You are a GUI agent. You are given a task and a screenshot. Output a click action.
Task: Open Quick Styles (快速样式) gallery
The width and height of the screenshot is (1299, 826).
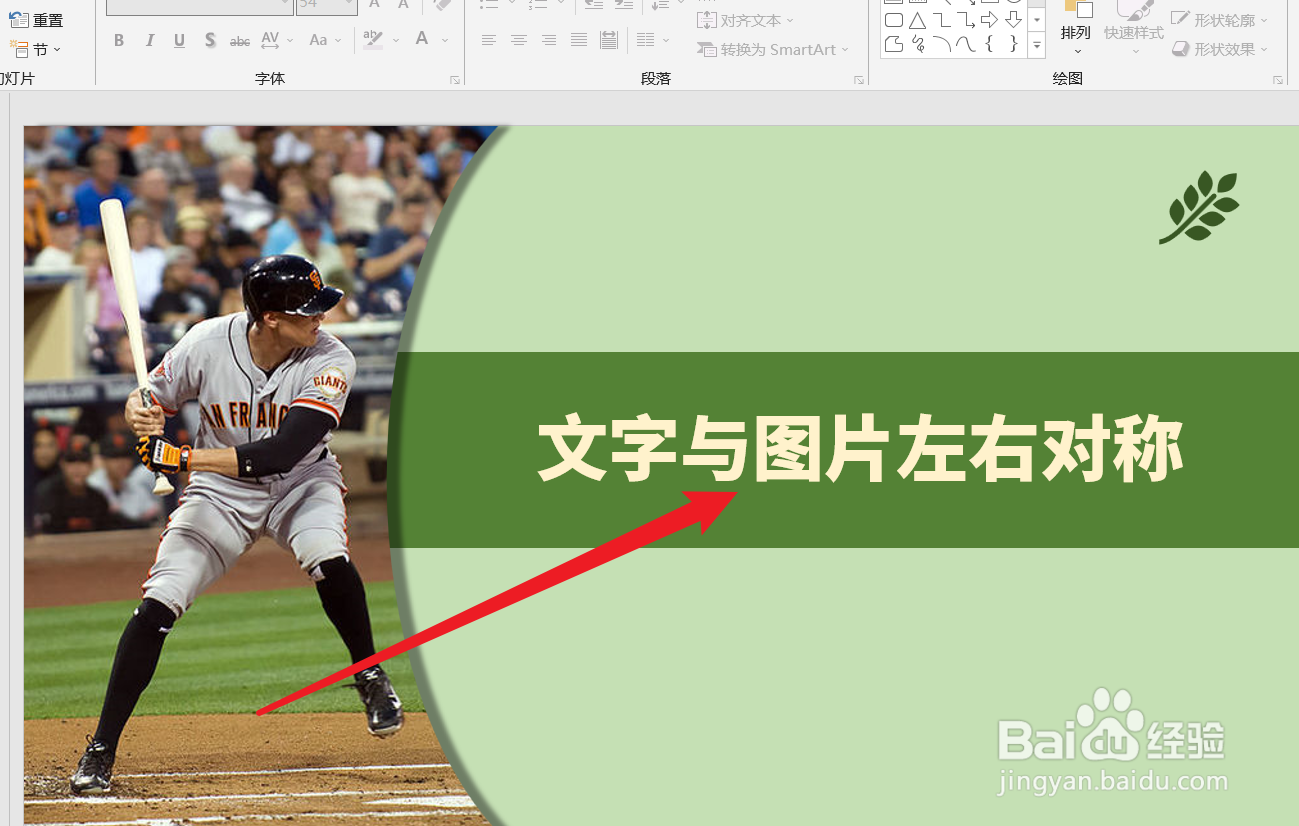[x=1134, y=28]
